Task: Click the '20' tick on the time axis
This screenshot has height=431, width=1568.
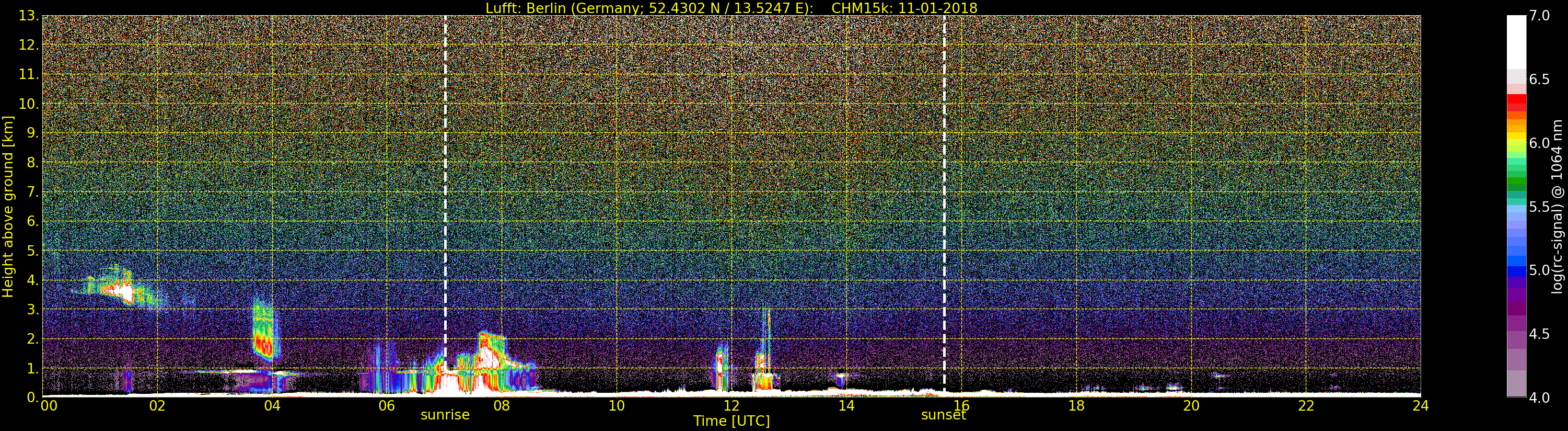Action: 1191,406
